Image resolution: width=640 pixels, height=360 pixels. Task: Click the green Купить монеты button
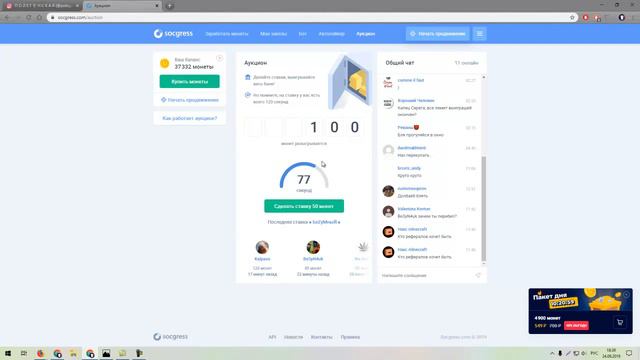tap(189, 81)
